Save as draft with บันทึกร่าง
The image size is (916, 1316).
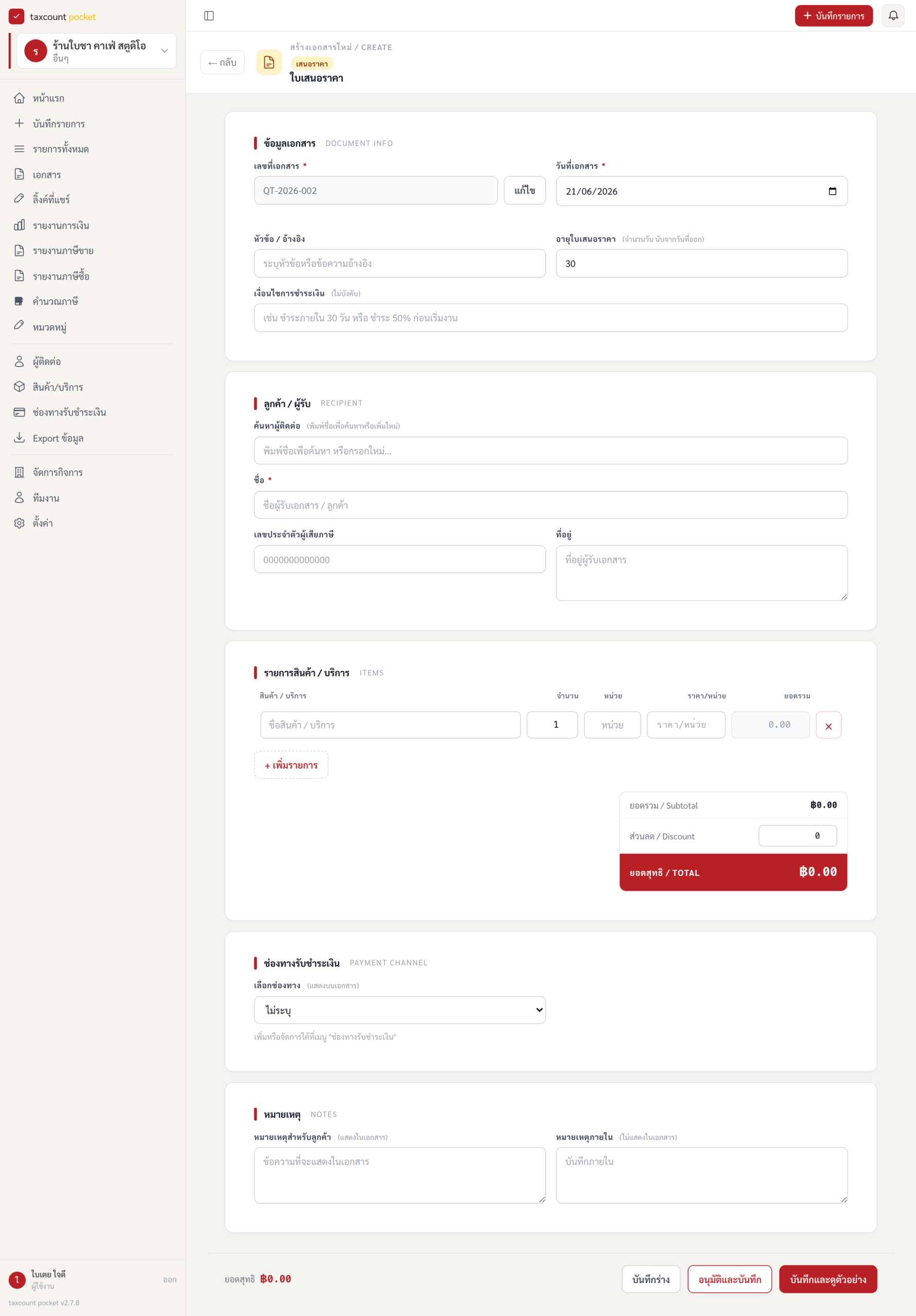click(x=651, y=1280)
